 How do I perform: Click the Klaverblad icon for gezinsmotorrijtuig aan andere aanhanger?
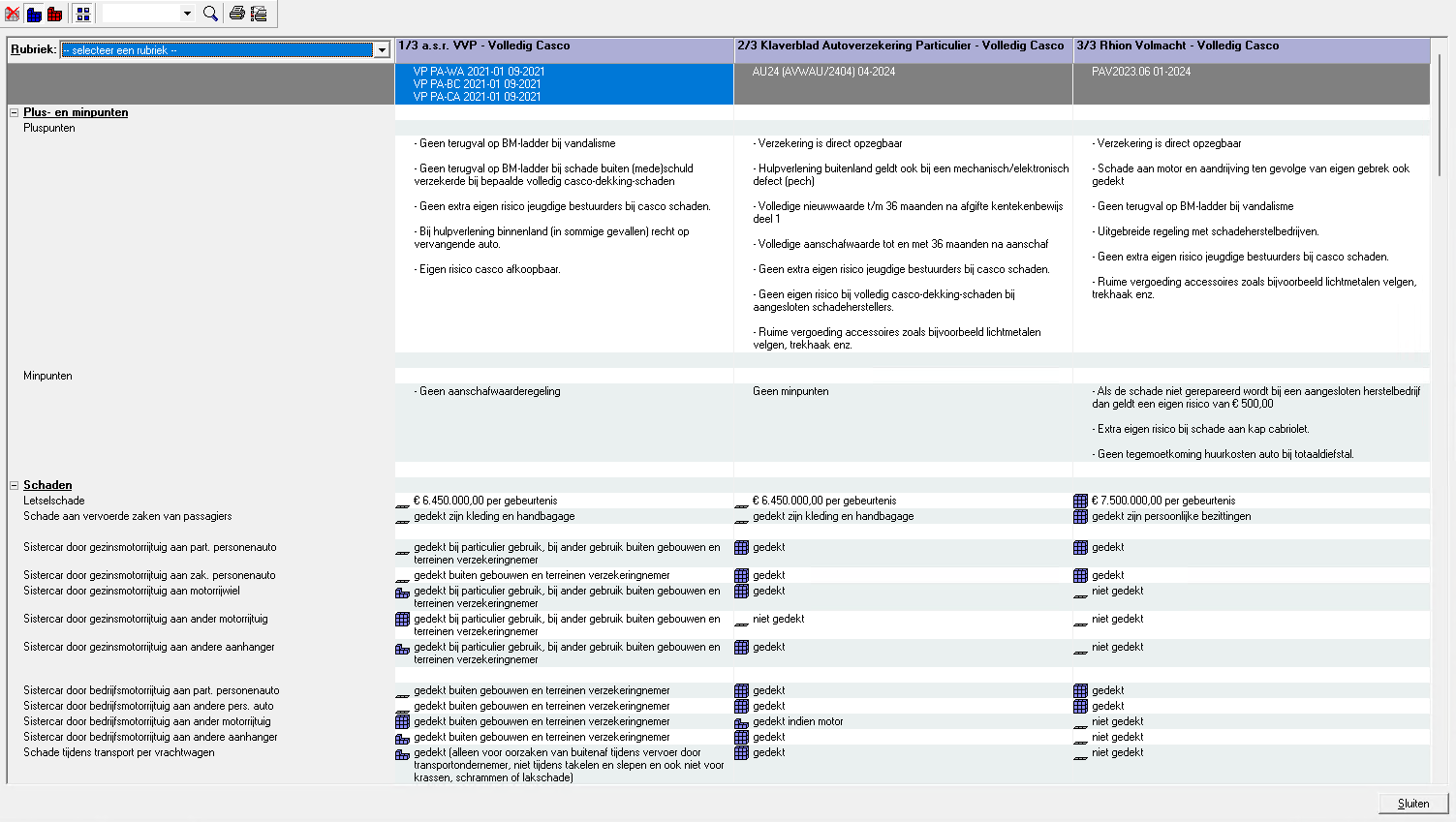pos(741,648)
